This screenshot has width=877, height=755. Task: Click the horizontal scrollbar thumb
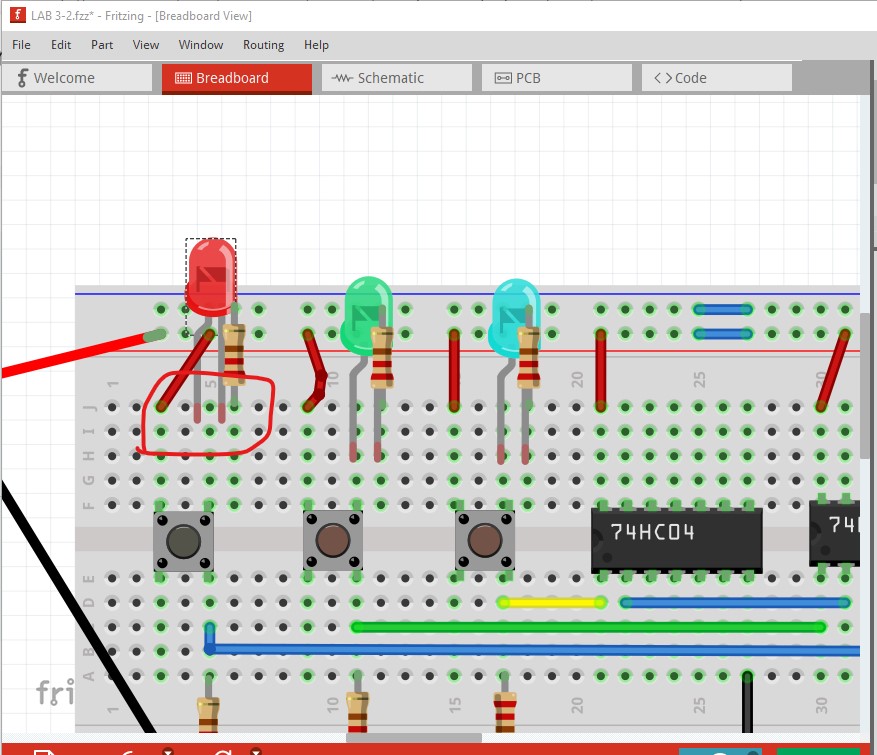tap(413, 739)
